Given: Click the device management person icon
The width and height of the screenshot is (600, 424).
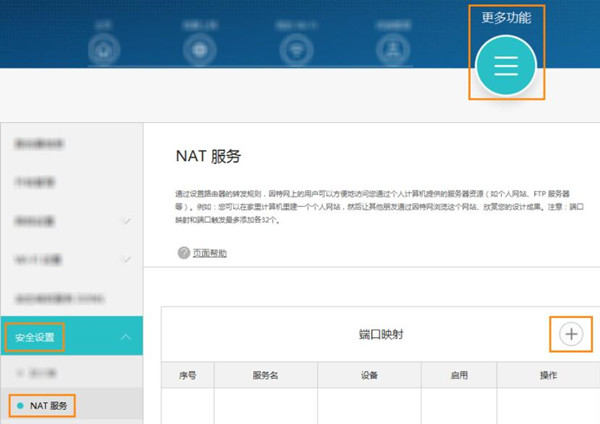Looking at the screenshot, I should tap(394, 50).
